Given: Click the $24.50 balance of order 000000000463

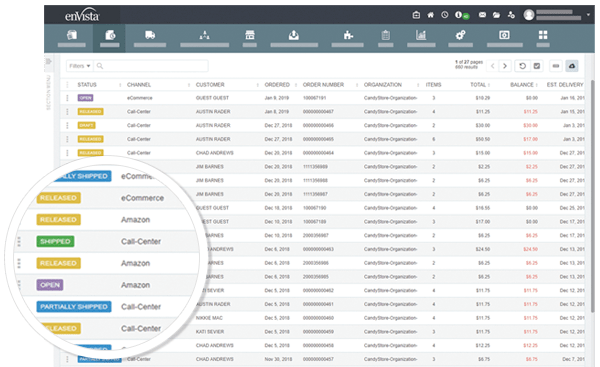Looking at the screenshot, I should [530, 249].
